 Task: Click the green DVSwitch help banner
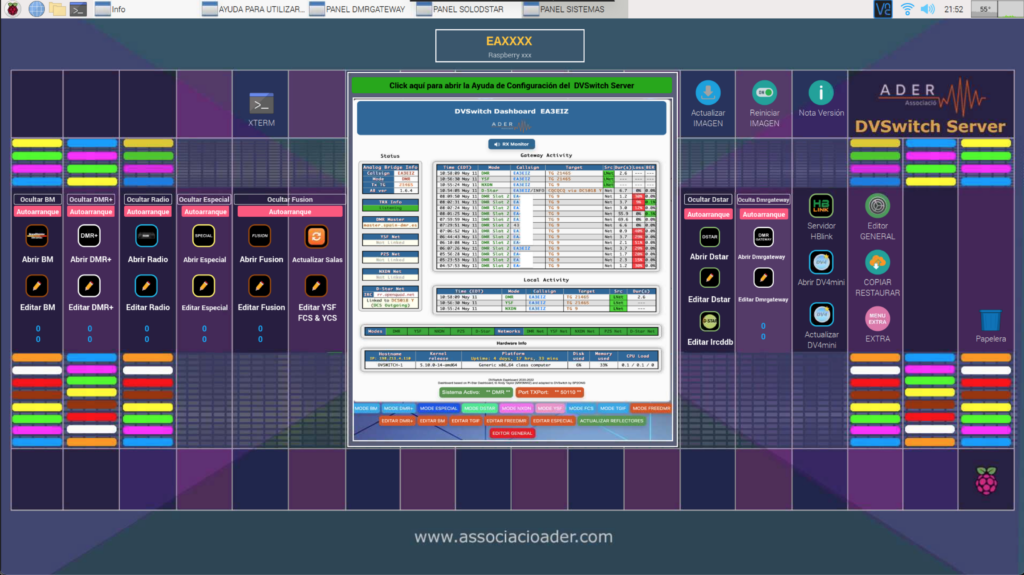pyautogui.click(x=511, y=86)
